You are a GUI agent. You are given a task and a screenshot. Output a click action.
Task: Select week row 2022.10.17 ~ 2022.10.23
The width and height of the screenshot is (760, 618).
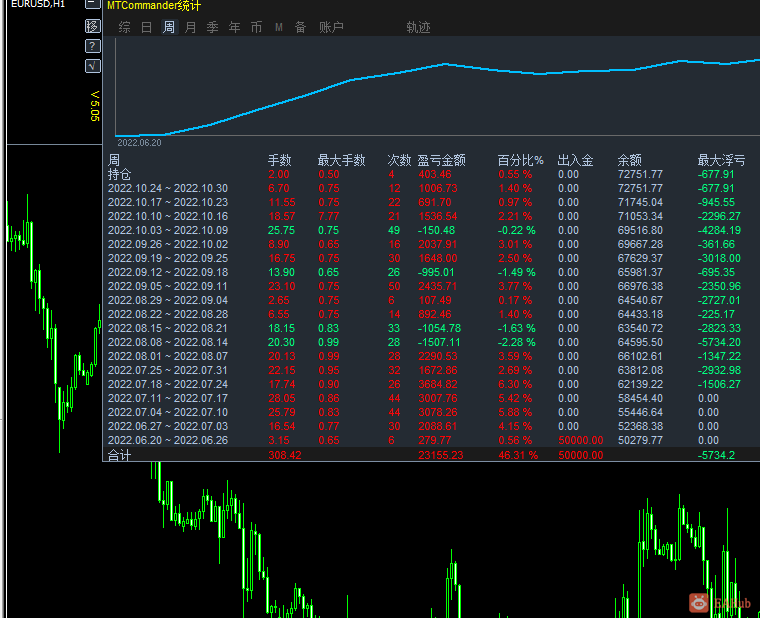click(x=168, y=202)
